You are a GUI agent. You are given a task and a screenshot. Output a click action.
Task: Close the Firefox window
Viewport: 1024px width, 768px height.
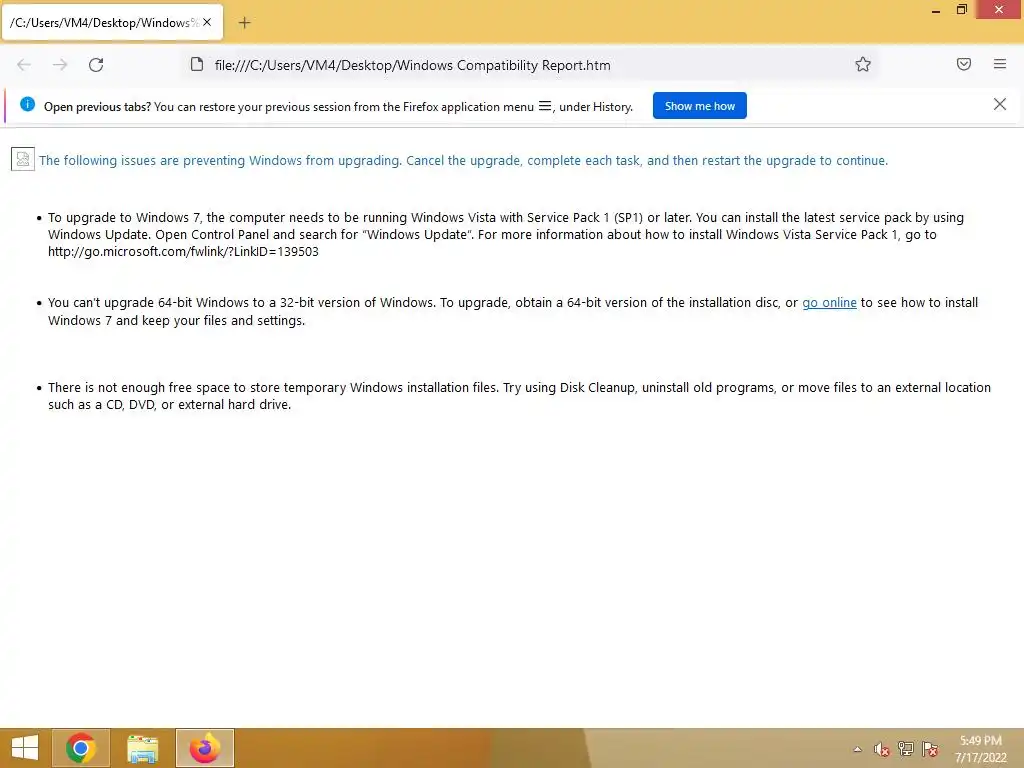999,10
